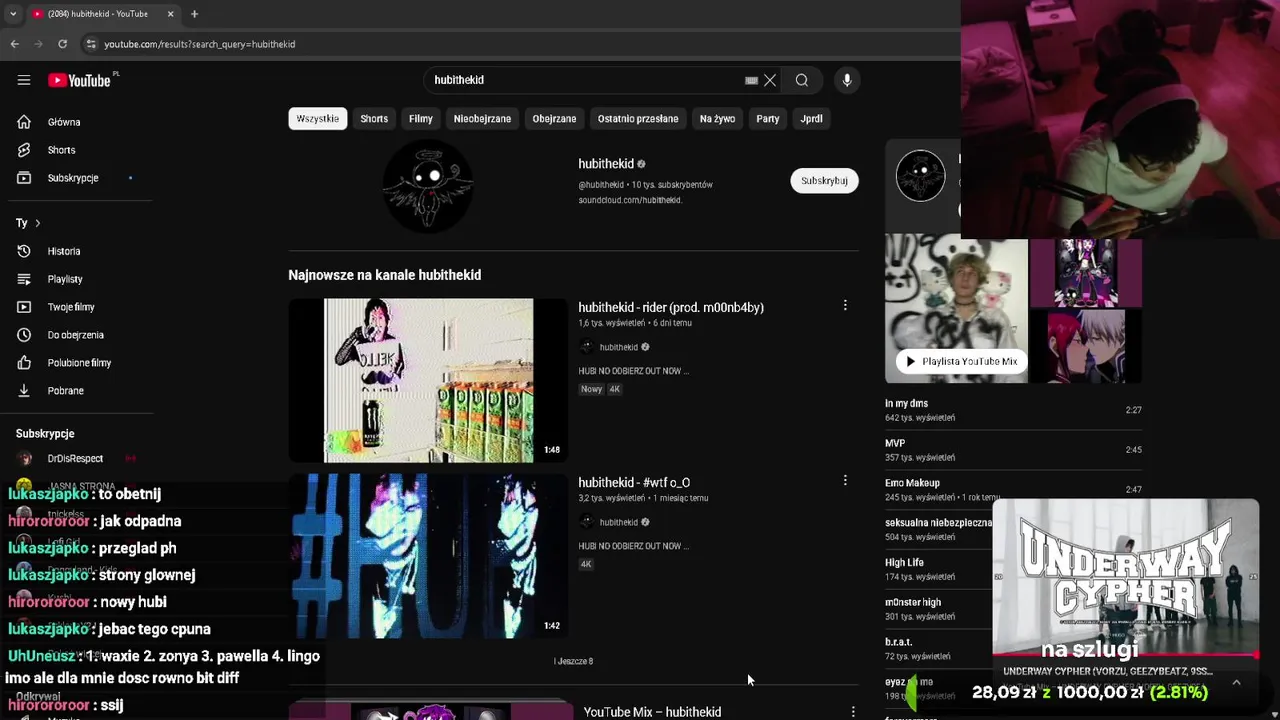The image size is (1280, 720).
Task: Play m0nster high from the mix list
Action: tap(938, 609)
